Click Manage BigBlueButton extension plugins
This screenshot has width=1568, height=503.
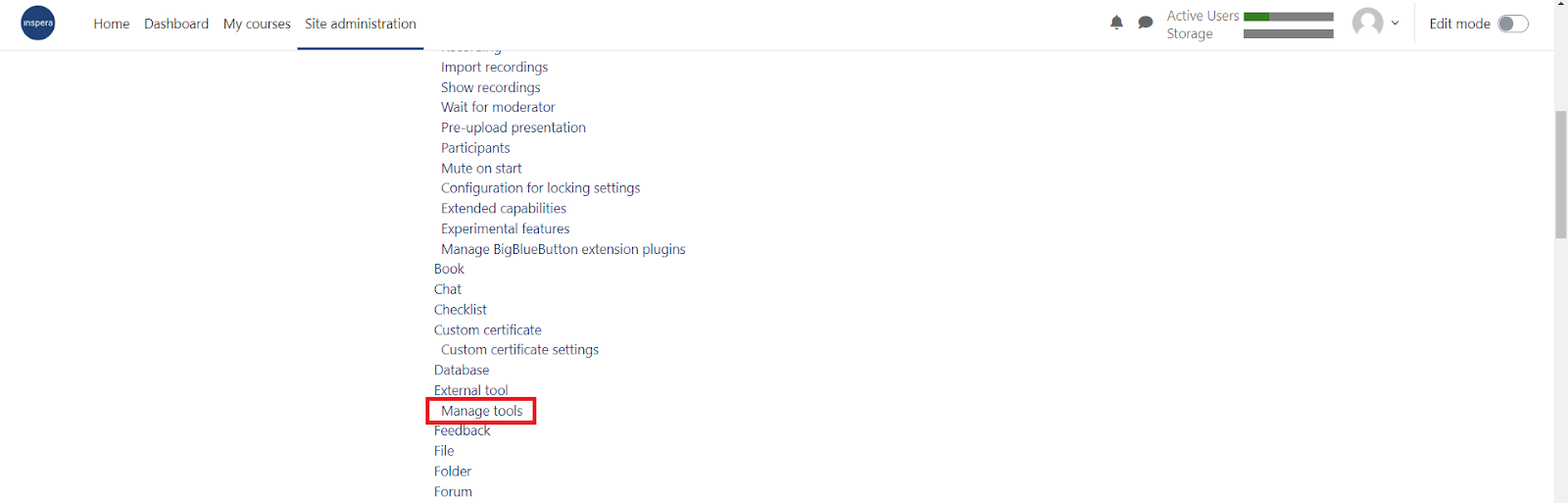coord(563,249)
